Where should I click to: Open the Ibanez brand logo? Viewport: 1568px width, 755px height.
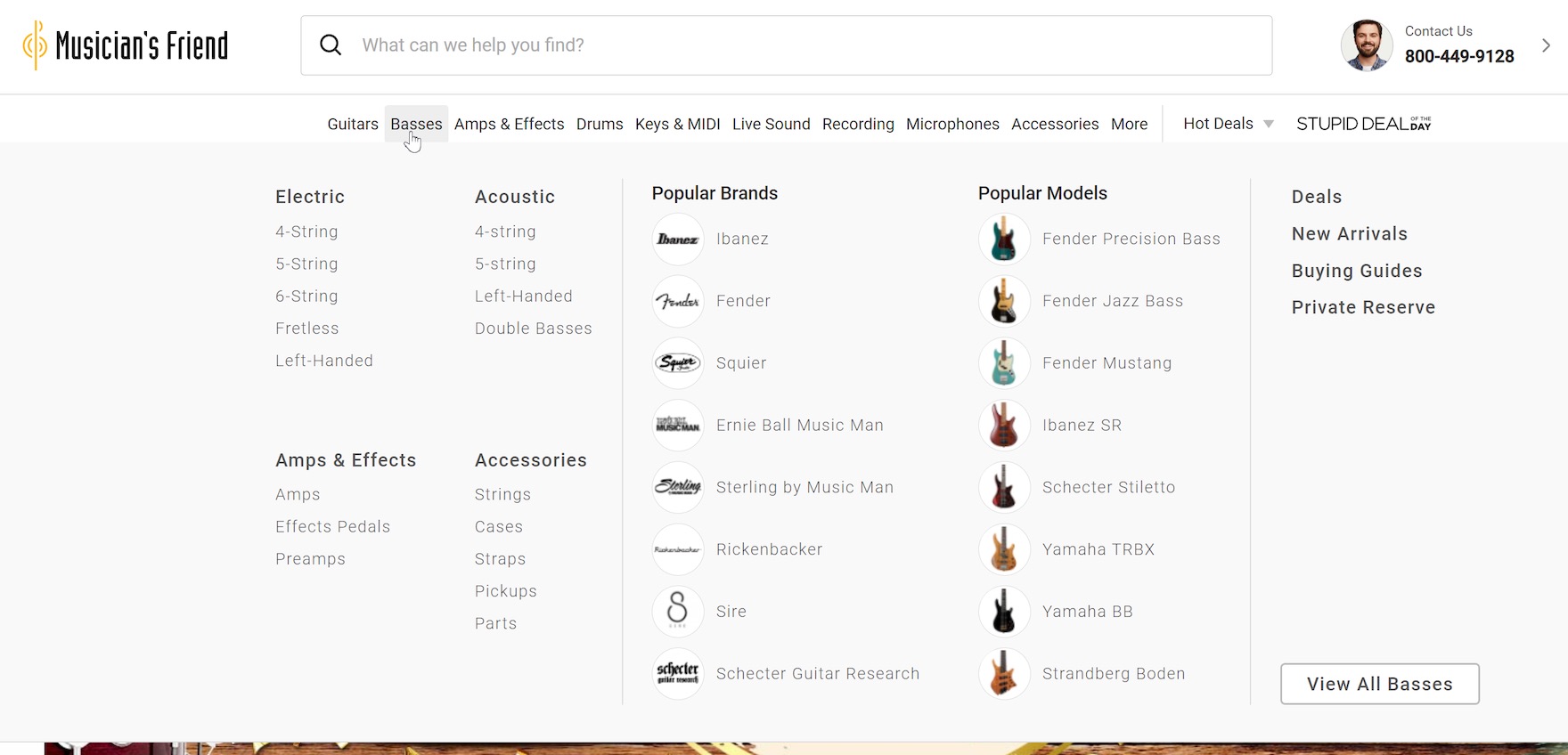click(678, 239)
